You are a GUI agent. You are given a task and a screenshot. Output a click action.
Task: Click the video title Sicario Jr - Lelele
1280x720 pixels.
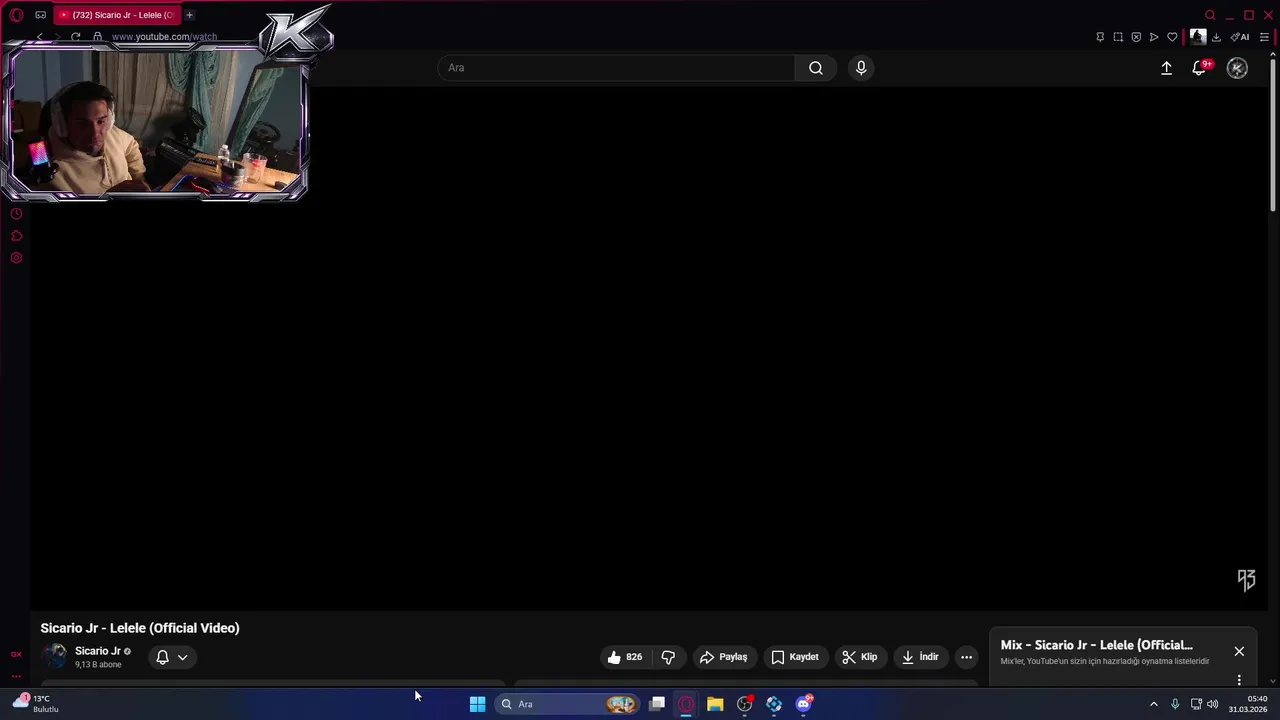[140, 628]
